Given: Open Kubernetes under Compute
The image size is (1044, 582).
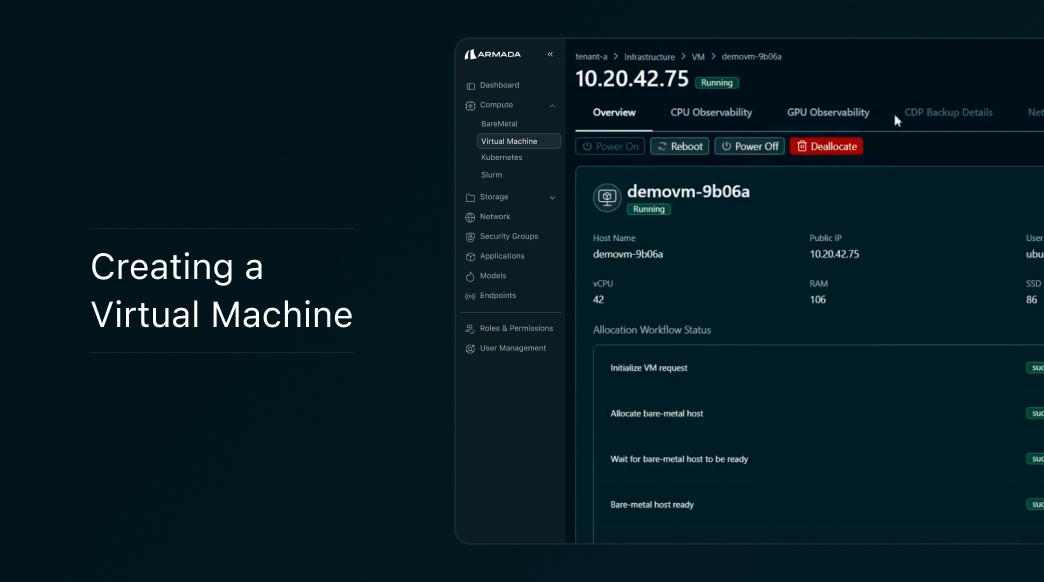Looking at the screenshot, I should (x=501, y=158).
